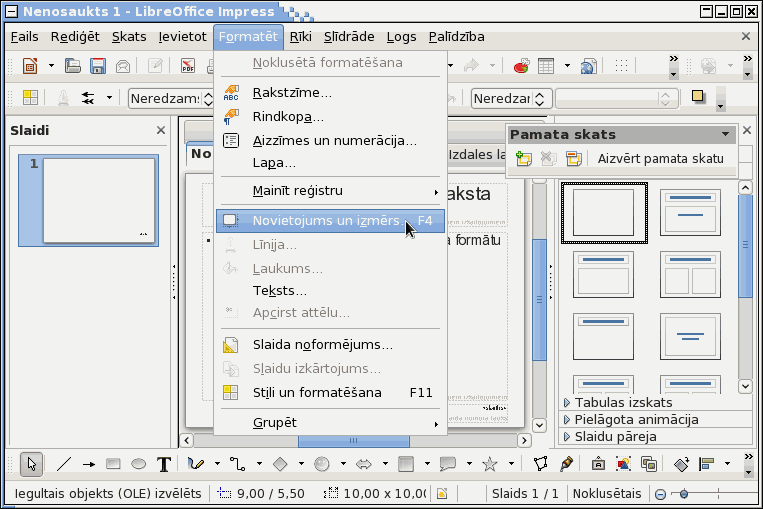Choose Slaida noformējums menu entry

(x=330, y=345)
